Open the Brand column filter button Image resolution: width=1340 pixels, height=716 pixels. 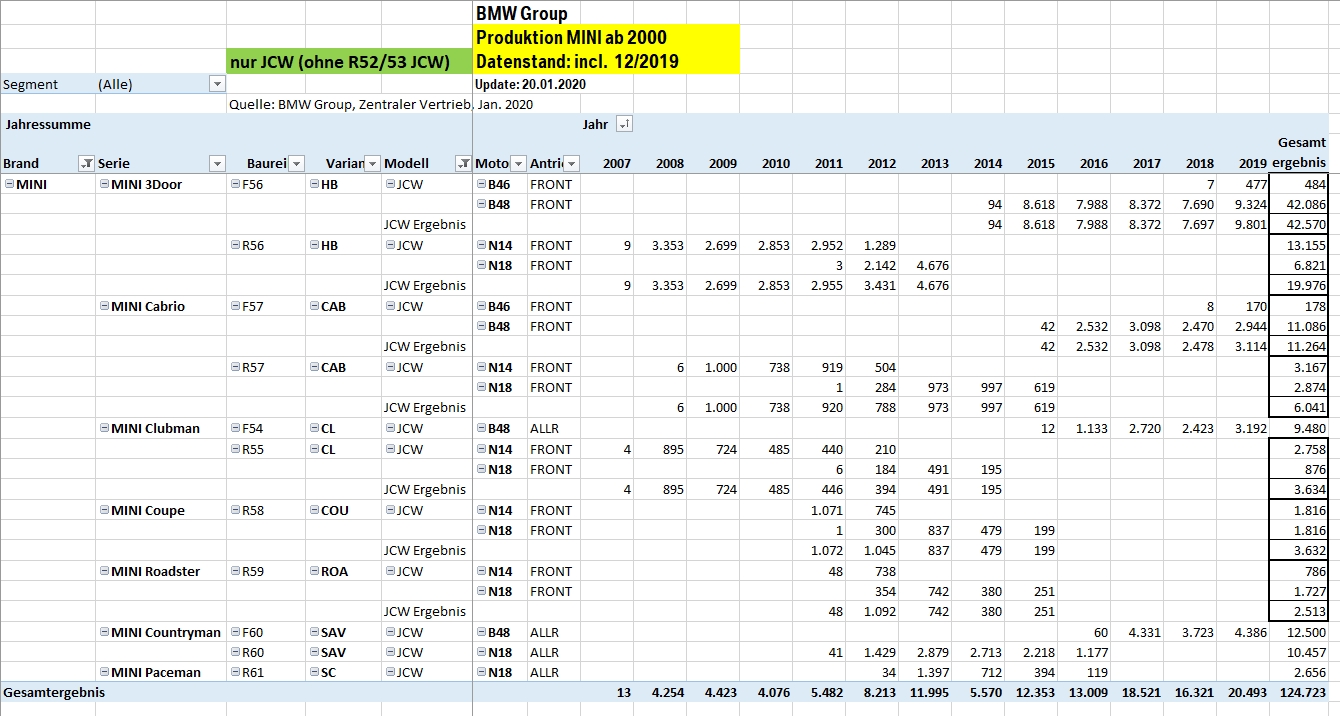point(86,164)
